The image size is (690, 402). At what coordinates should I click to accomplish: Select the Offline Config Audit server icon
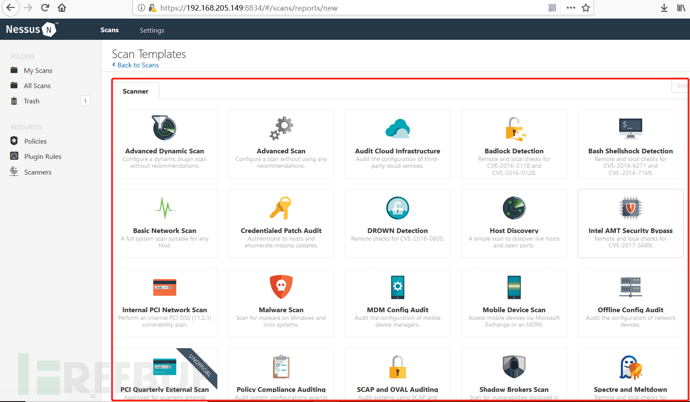click(630, 287)
